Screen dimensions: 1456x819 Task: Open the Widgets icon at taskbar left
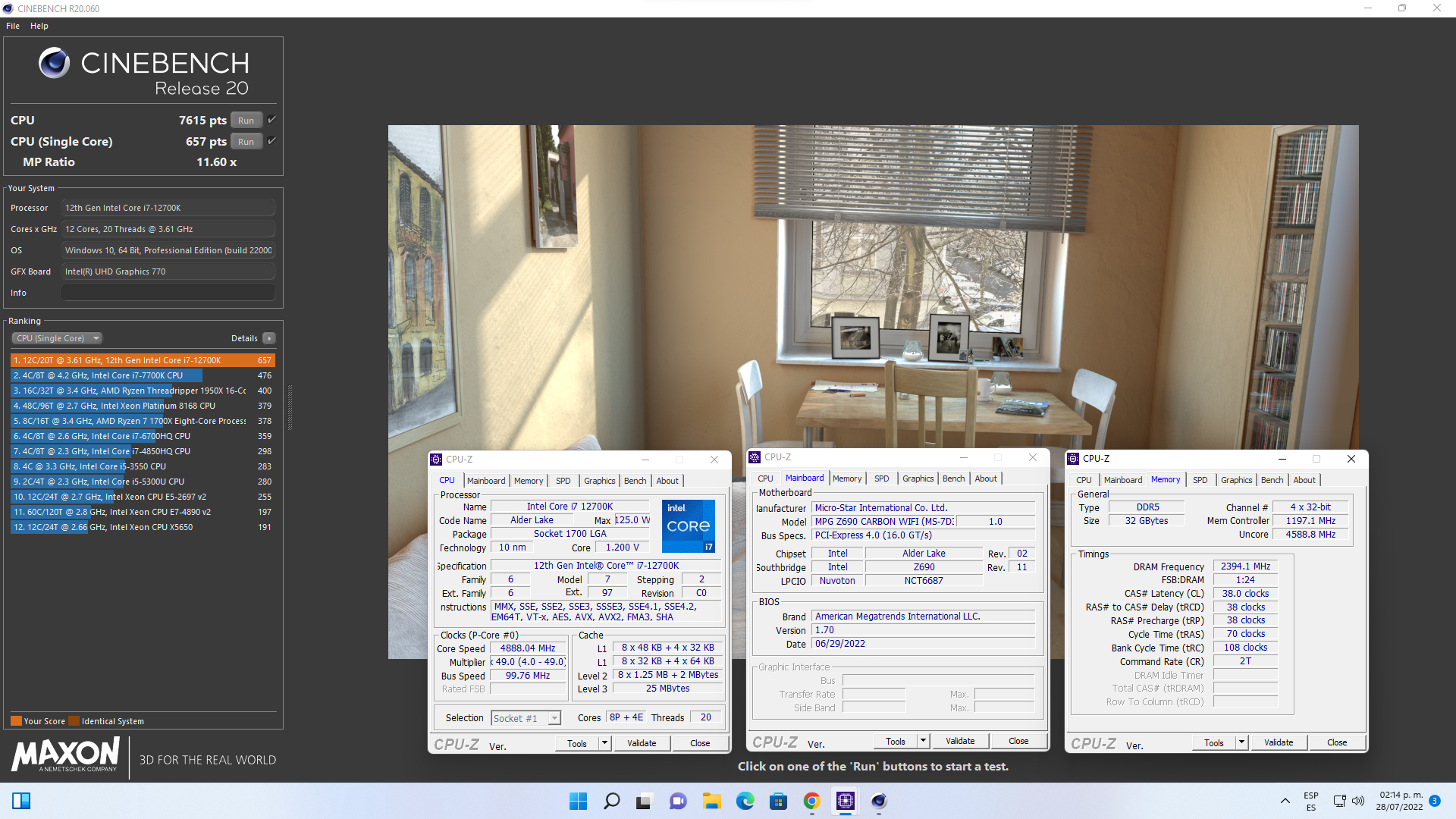click(21, 801)
